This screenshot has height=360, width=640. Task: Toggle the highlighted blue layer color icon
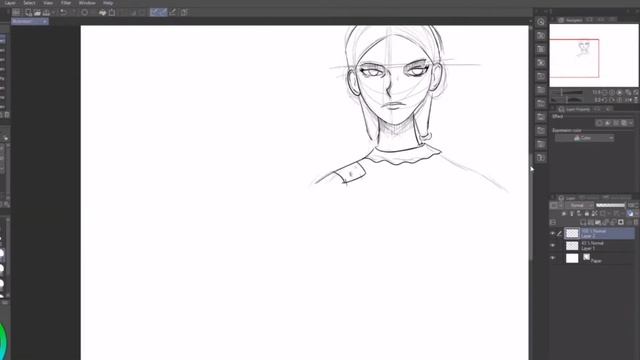click(630, 213)
